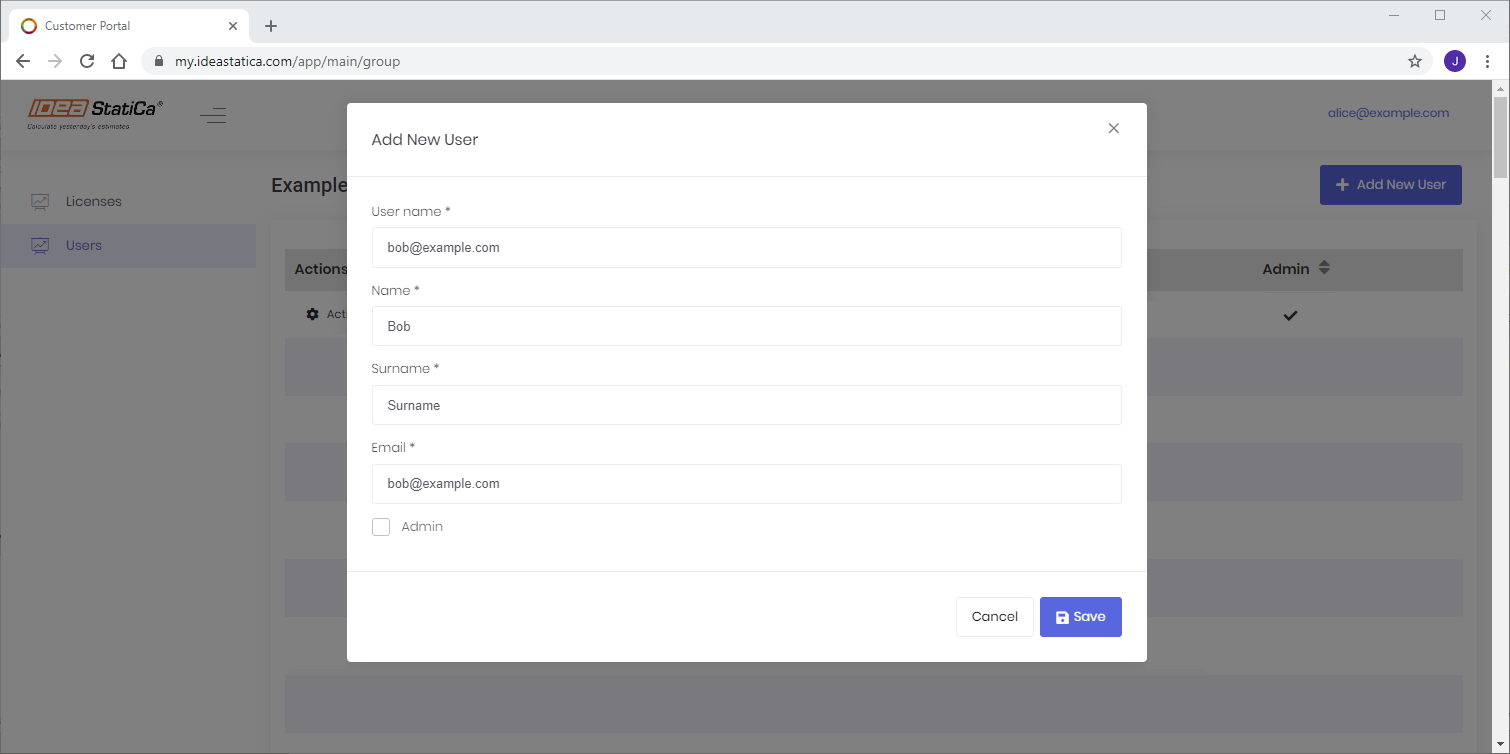Cancel adding the new user
The height and width of the screenshot is (754, 1510).
tap(994, 617)
